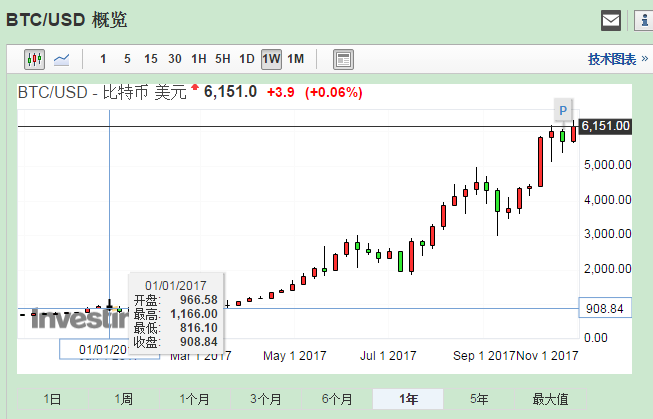
Task: Click the 6,151.00 current price label
Action: click(606, 126)
